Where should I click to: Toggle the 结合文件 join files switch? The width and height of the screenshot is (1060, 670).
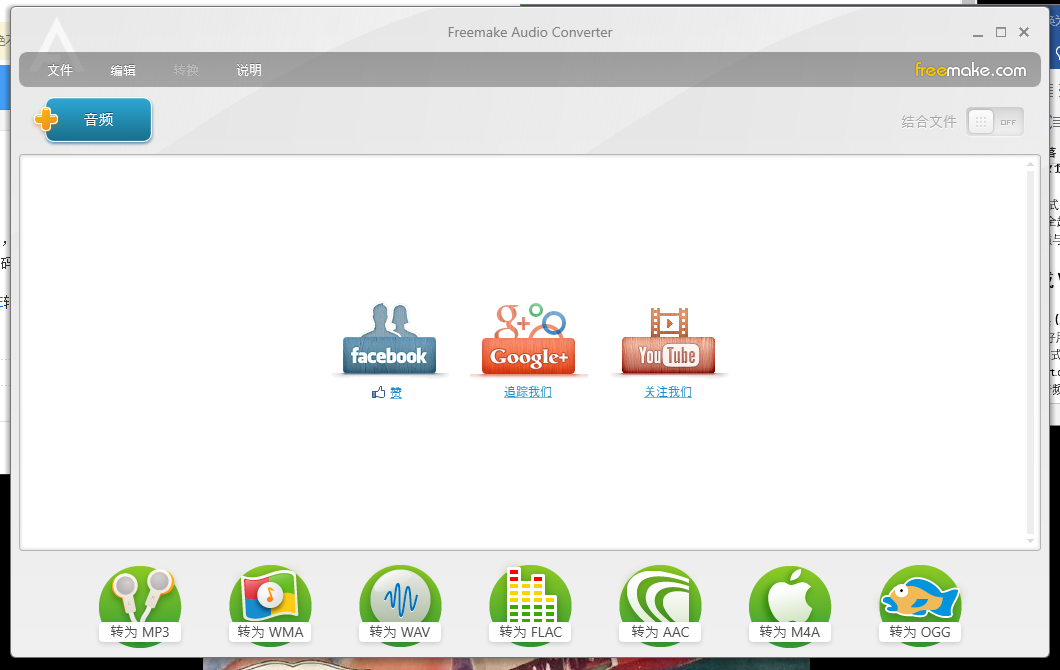tap(994, 122)
